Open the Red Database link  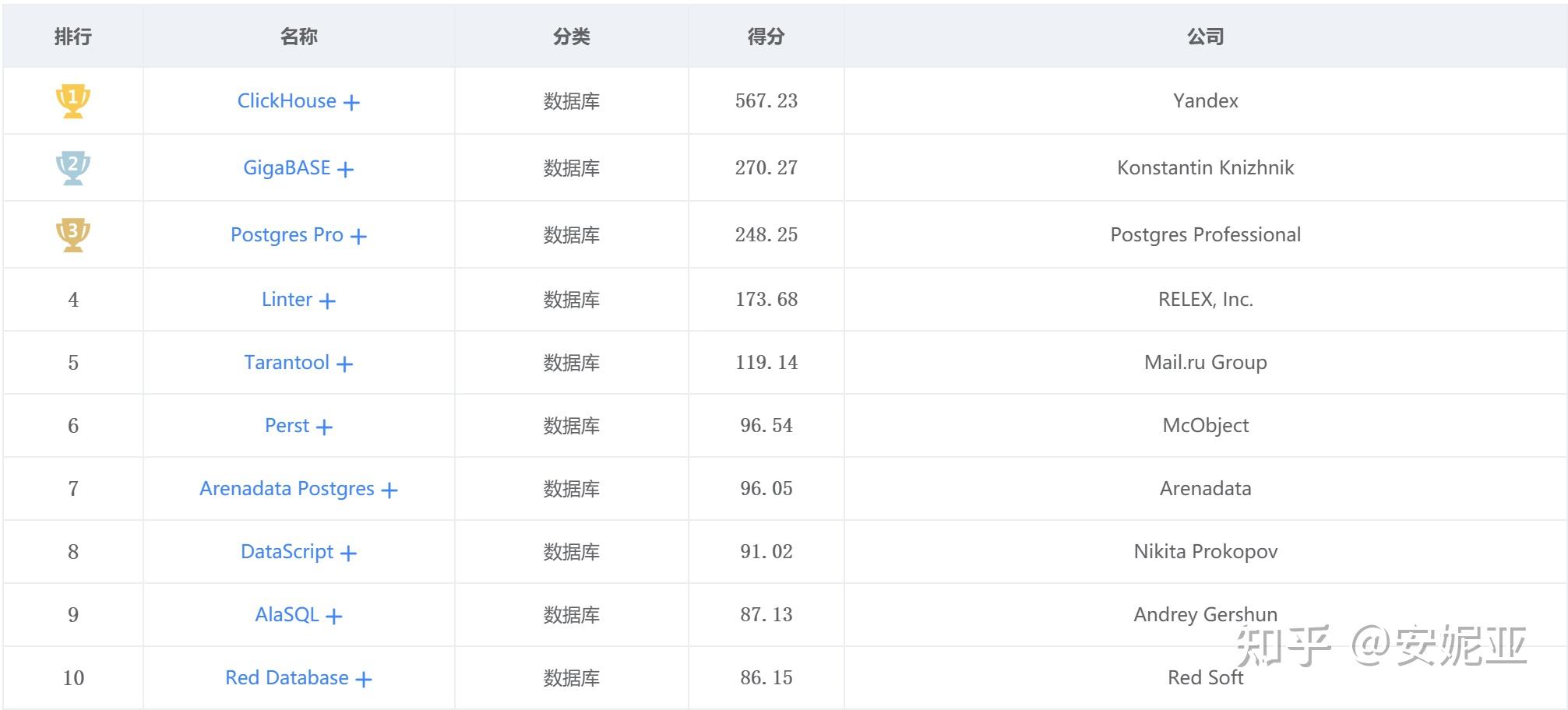(287, 678)
